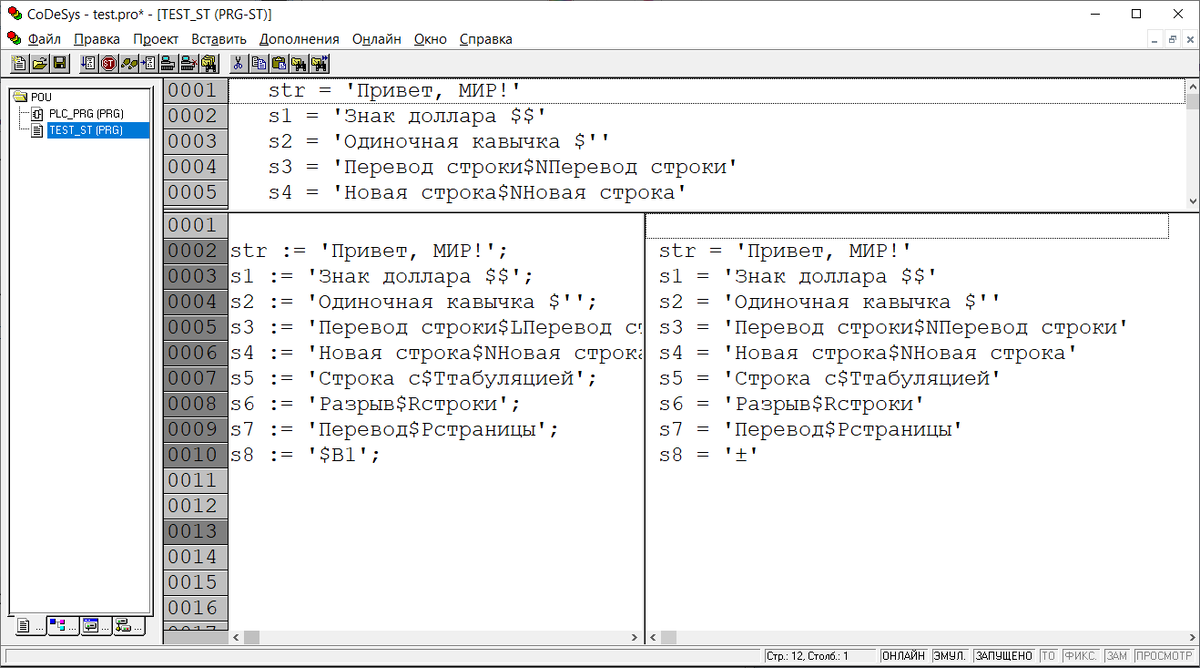
Task: Restore the TEST_ST child window
Action: 1172,39
